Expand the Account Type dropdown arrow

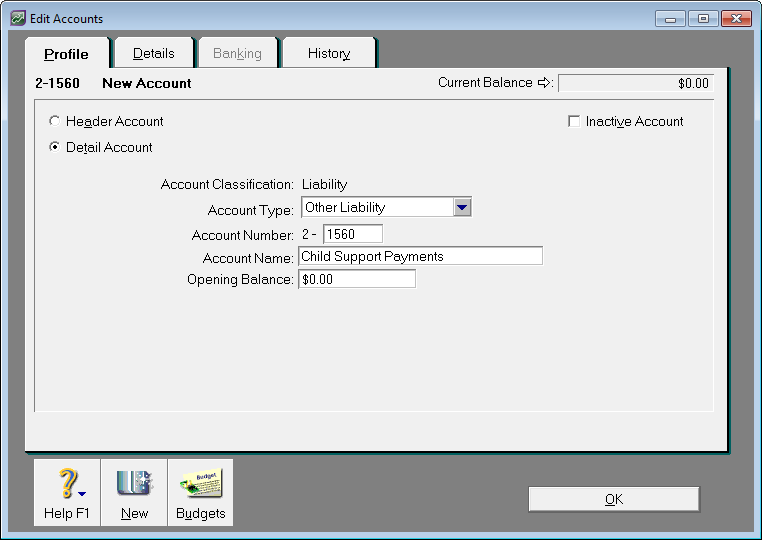click(x=461, y=208)
